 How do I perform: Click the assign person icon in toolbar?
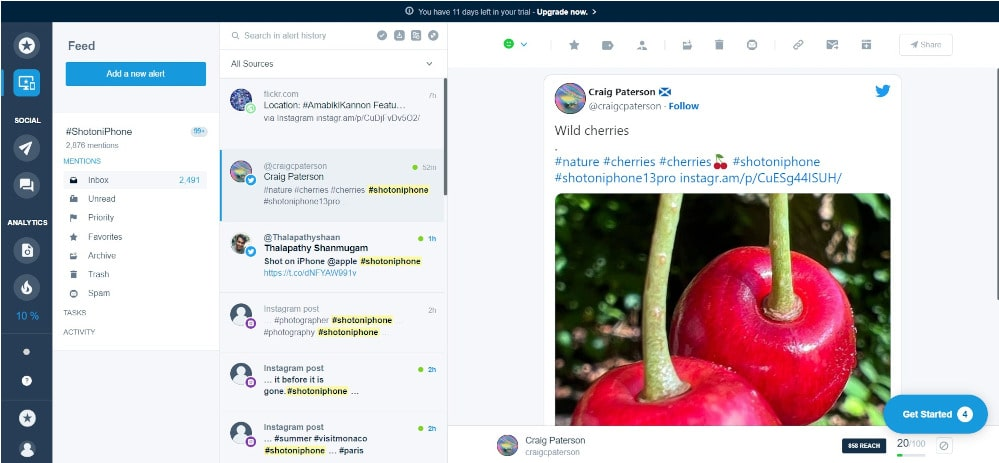642,45
